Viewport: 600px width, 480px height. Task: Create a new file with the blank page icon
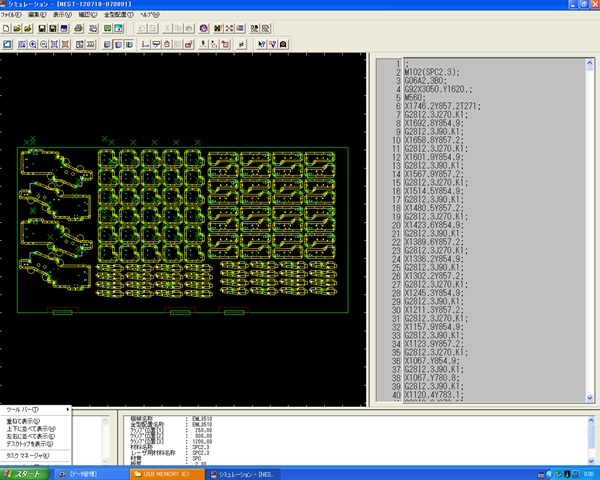click(x=6, y=28)
